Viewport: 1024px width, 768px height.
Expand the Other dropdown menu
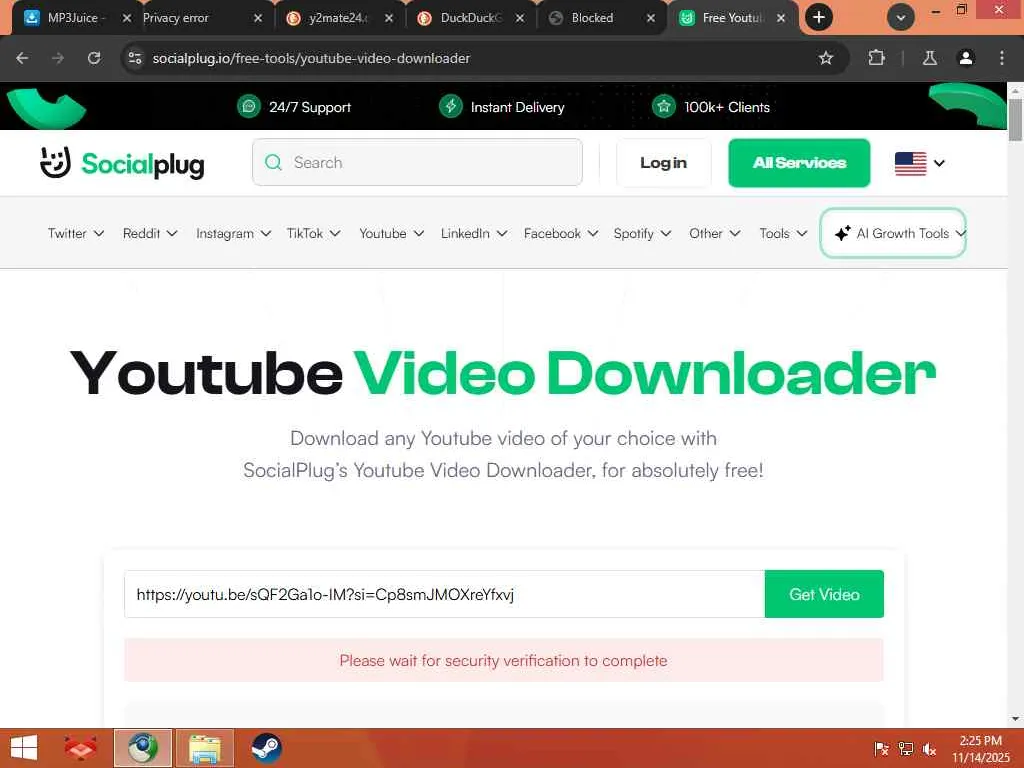coord(714,233)
